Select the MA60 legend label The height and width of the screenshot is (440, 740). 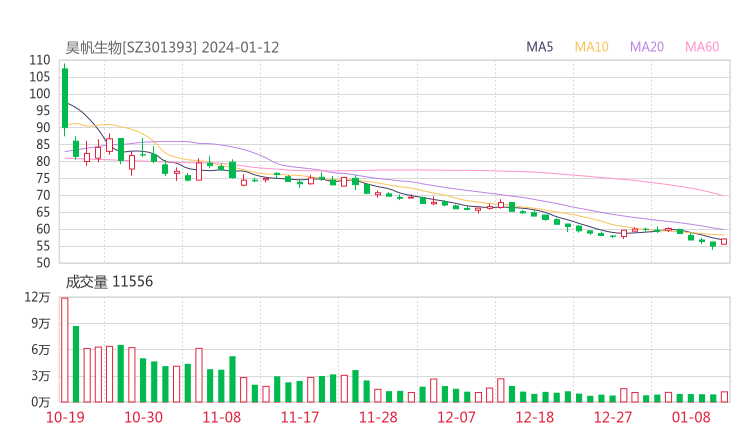[702, 47]
